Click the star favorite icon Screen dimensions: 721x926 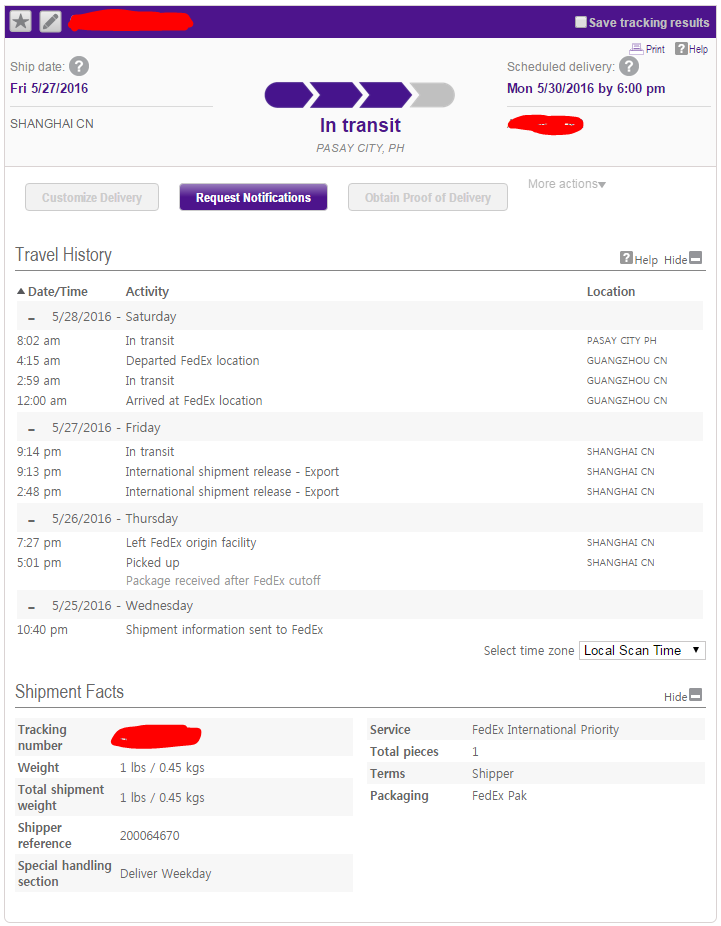[21, 21]
